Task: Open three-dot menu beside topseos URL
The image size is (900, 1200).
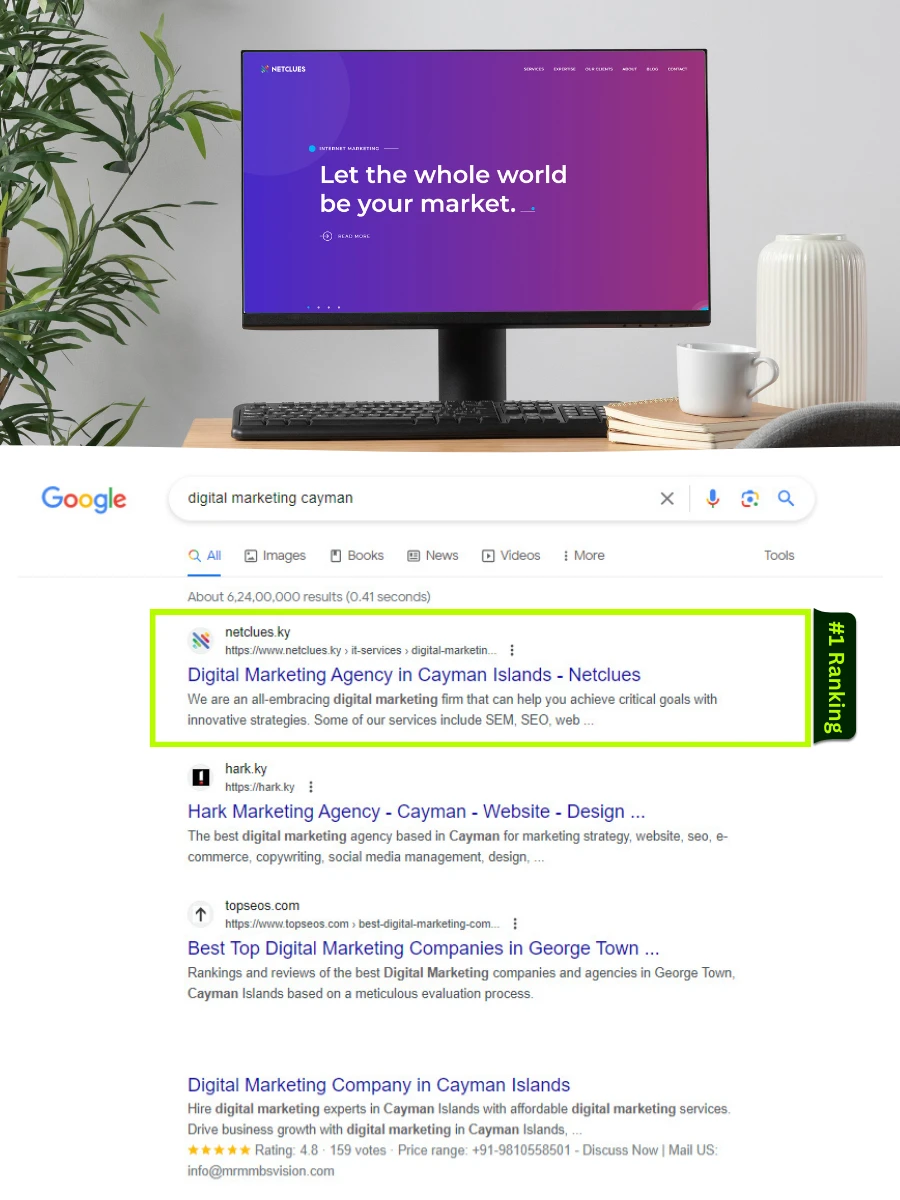Action: point(515,924)
